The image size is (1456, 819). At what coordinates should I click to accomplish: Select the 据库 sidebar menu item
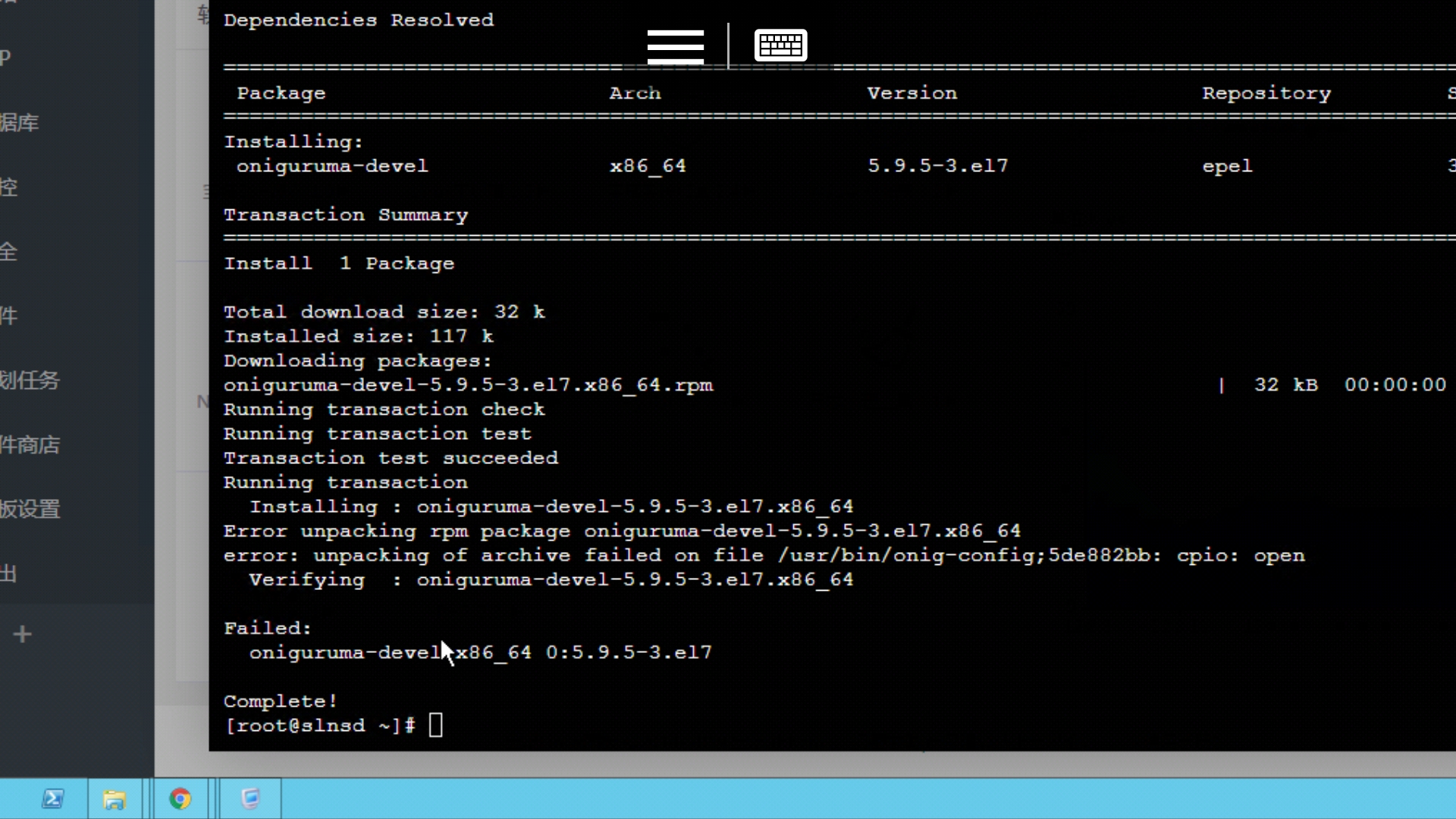(20, 122)
